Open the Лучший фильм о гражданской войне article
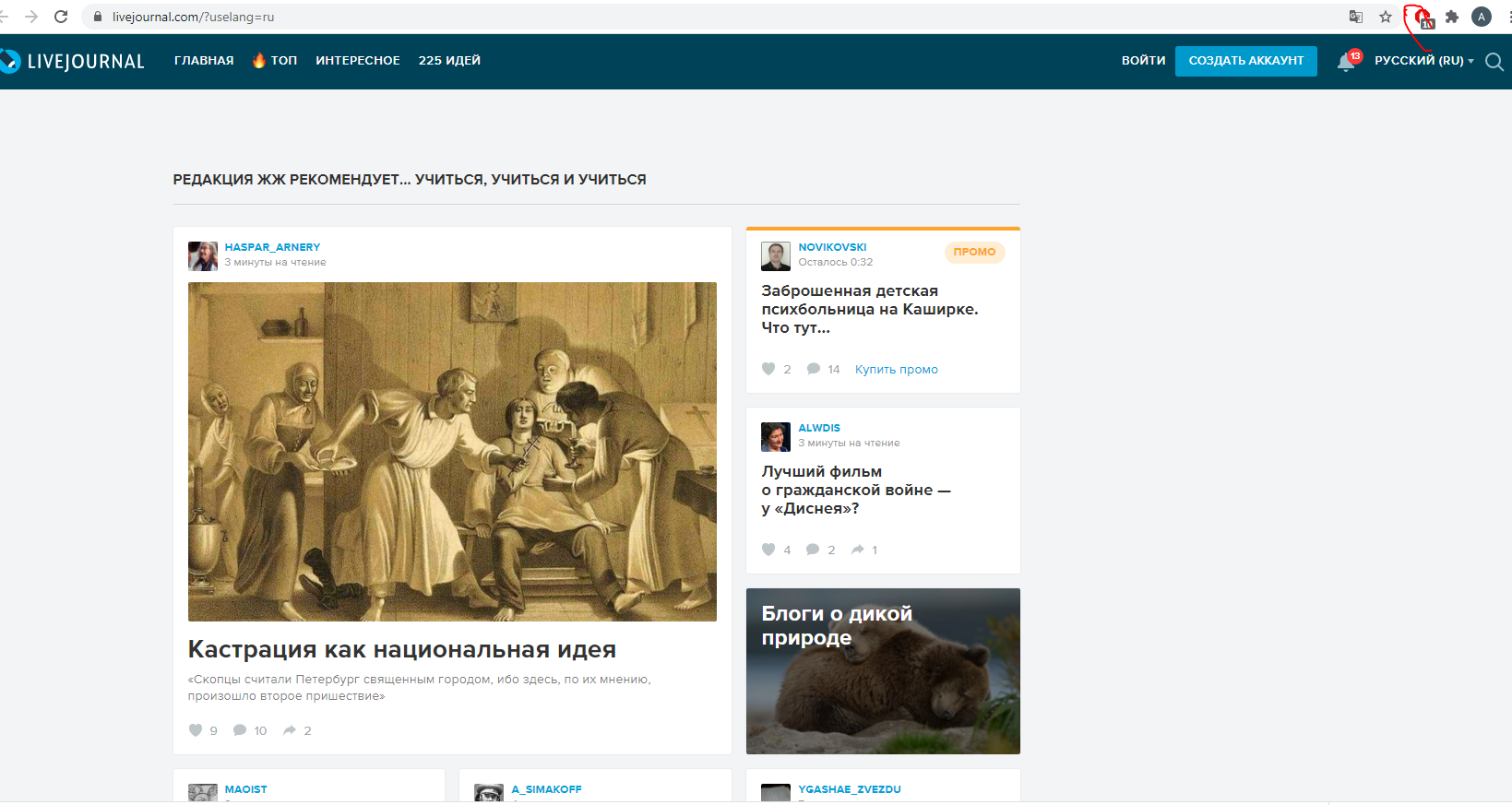Image resolution: width=1512 pixels, height=805 pixels. (856, 491)
